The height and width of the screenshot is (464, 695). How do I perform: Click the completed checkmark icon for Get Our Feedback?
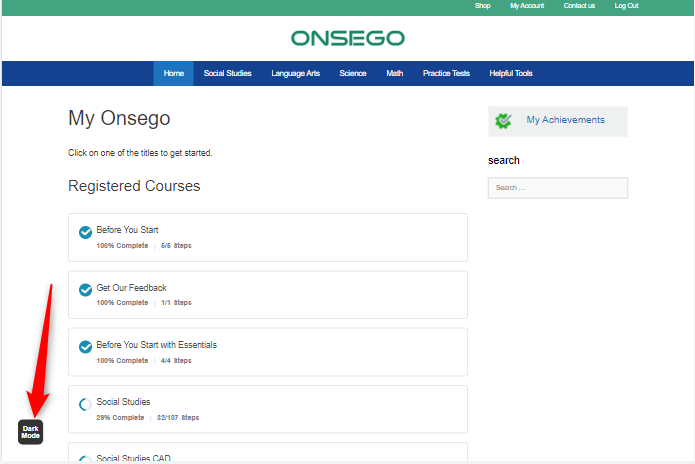point(85,290)
